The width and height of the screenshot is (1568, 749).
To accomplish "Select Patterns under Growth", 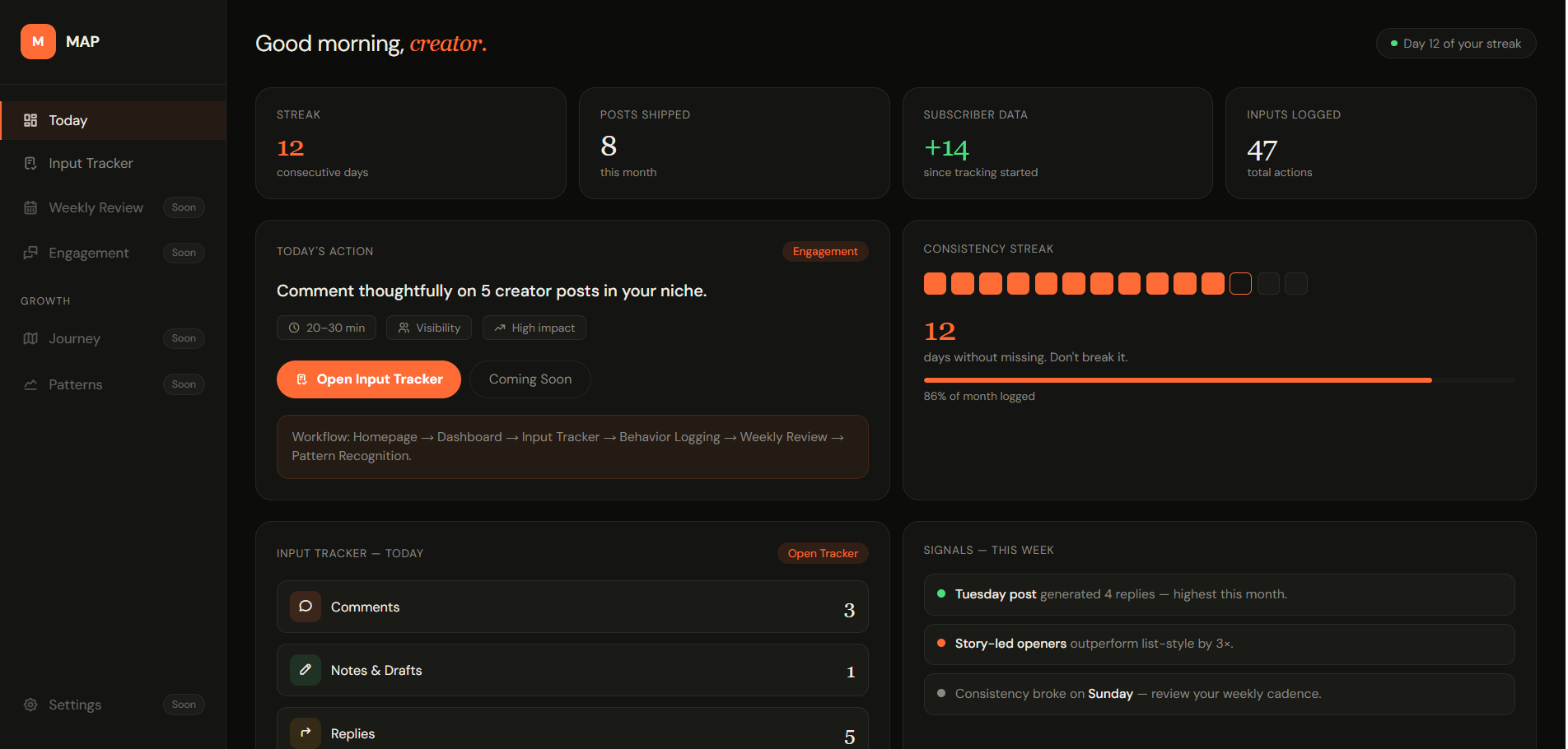I will [113, 384].
